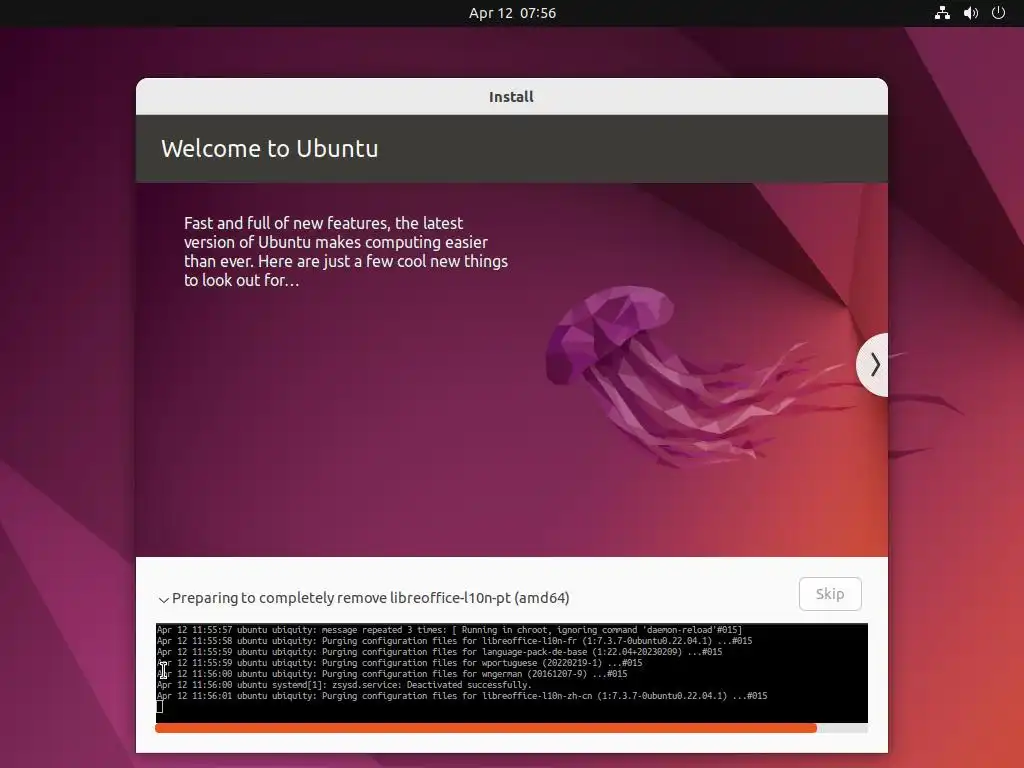The image size is (1024, 768).
Task: Click log line mentioning language-pack-de-base
Action: [439, 652]
